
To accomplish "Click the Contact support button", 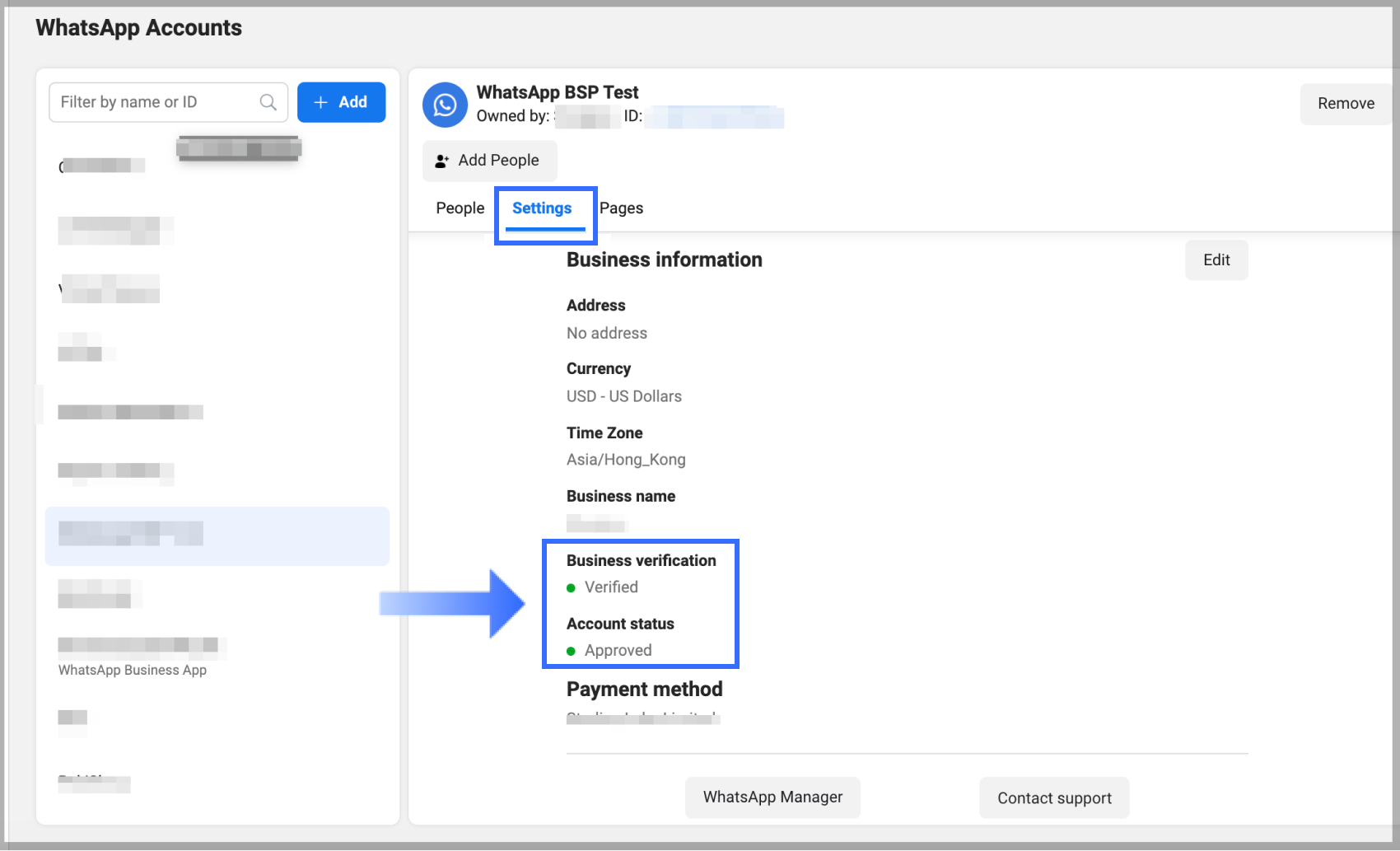I will pyautogui.click(x=1053, y=798).
